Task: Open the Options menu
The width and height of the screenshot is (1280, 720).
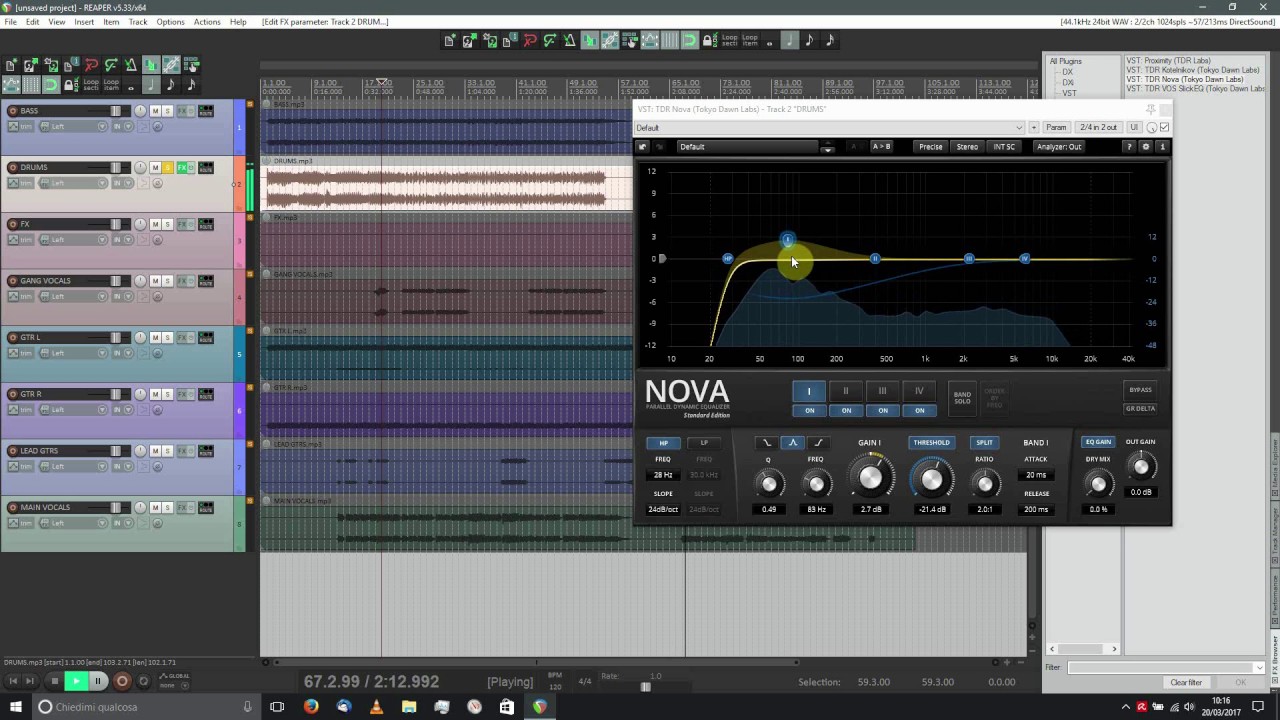Action: click(170, 22)
